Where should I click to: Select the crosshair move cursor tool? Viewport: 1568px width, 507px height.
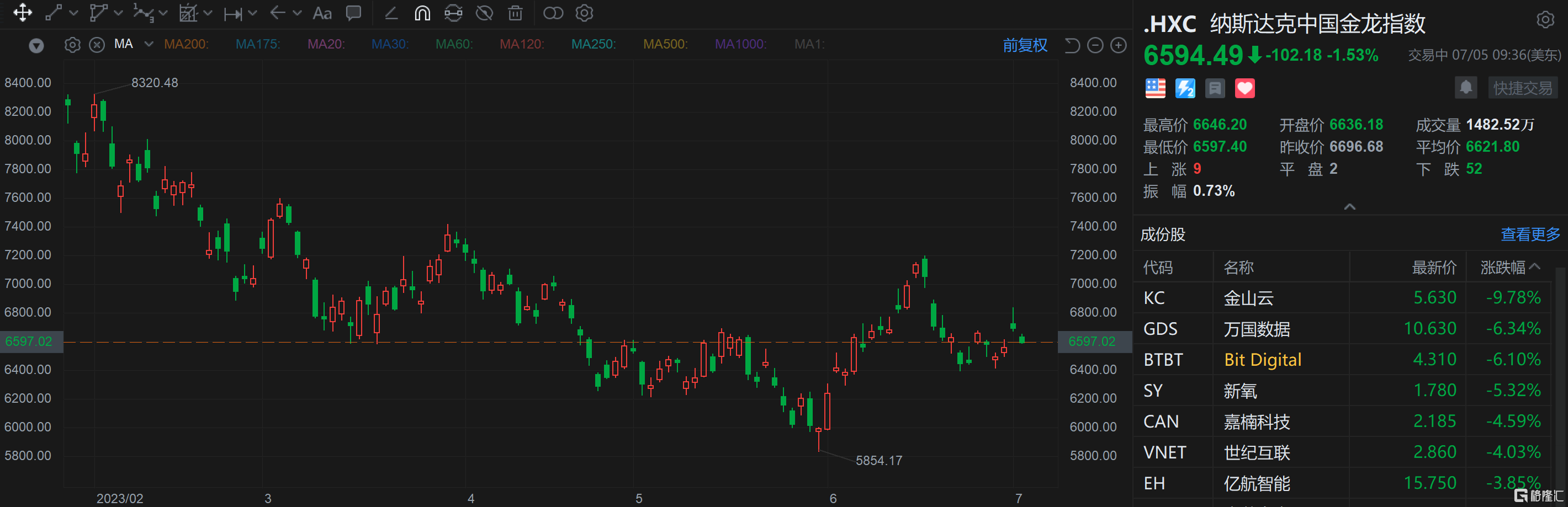point(23,13)
